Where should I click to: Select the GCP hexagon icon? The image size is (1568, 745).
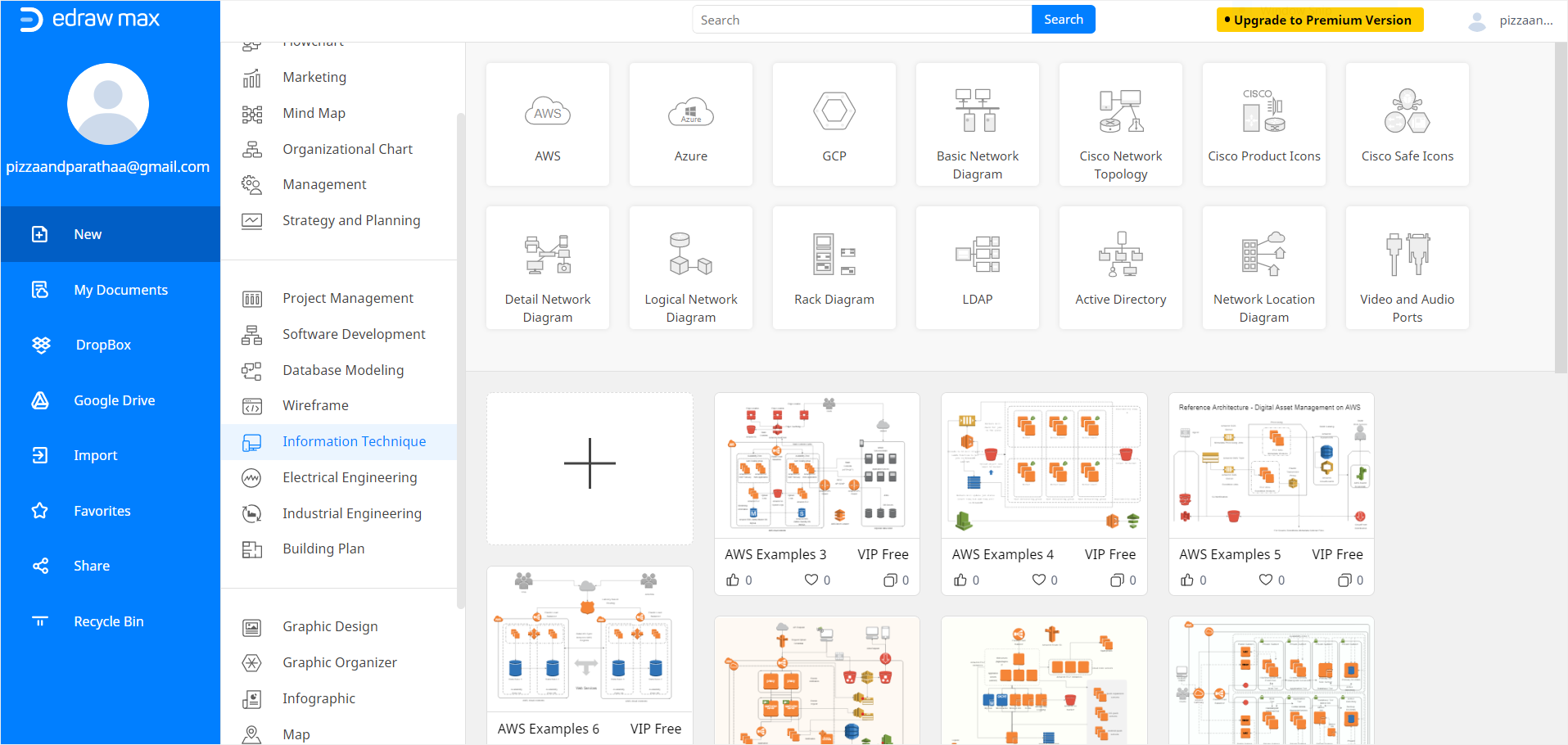[x=834, y=111]
